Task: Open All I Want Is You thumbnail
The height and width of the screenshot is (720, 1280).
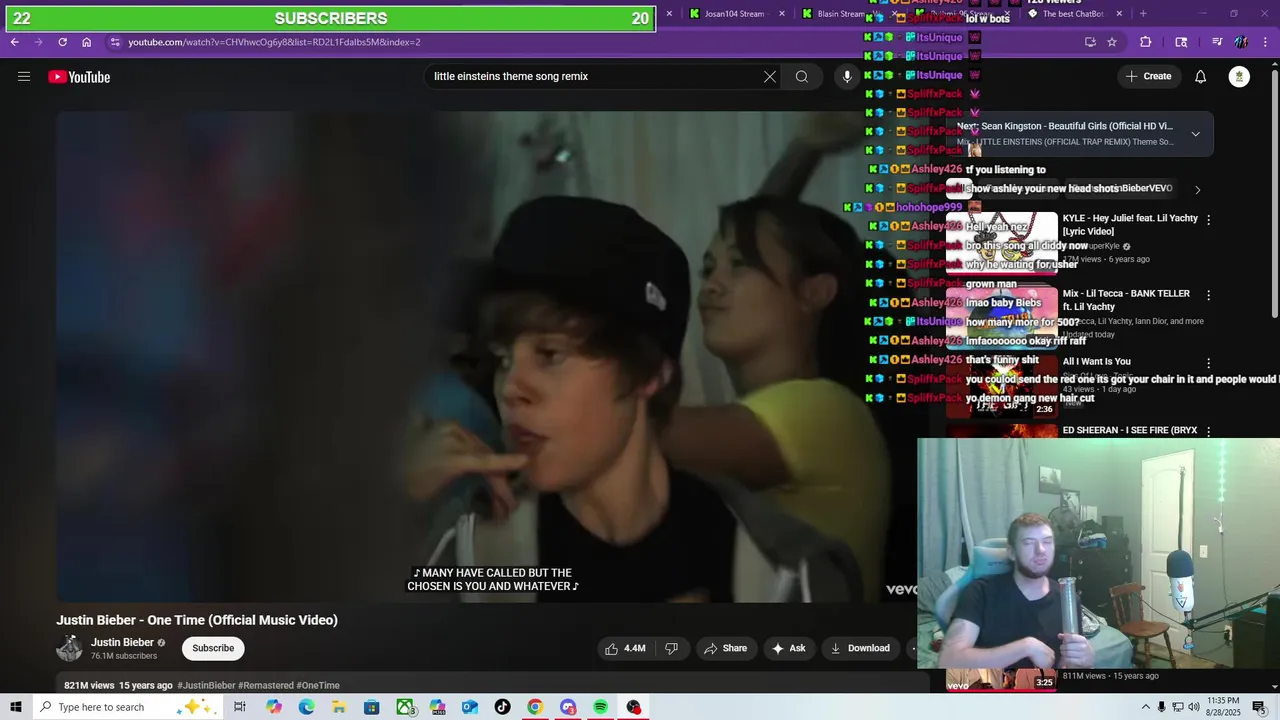Action: coord(1001,385)
